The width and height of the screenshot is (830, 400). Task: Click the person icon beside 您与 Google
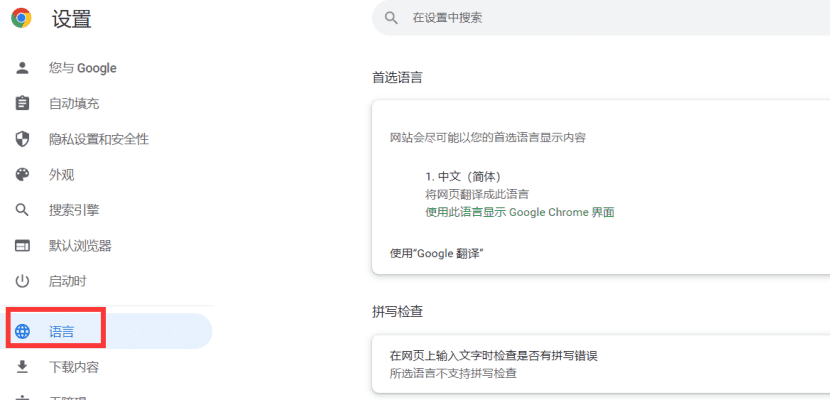[x=22, y=68]
